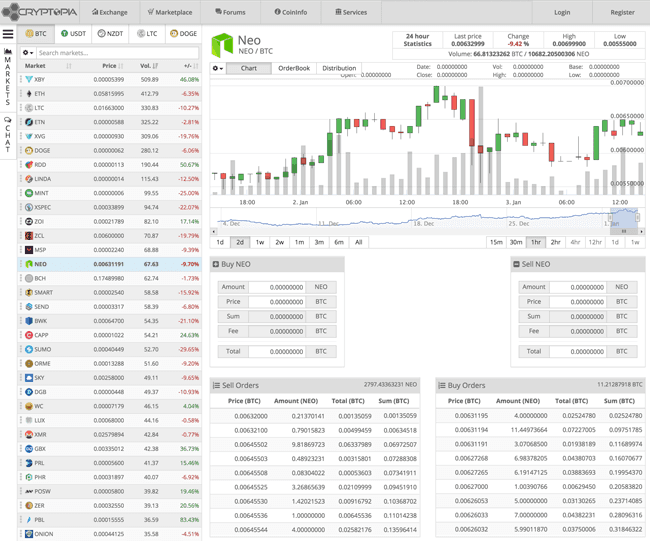Viewport: 650px width, 541px height.
Task: Click the Buy Orders list icon
Action: (x=442, y=386)
